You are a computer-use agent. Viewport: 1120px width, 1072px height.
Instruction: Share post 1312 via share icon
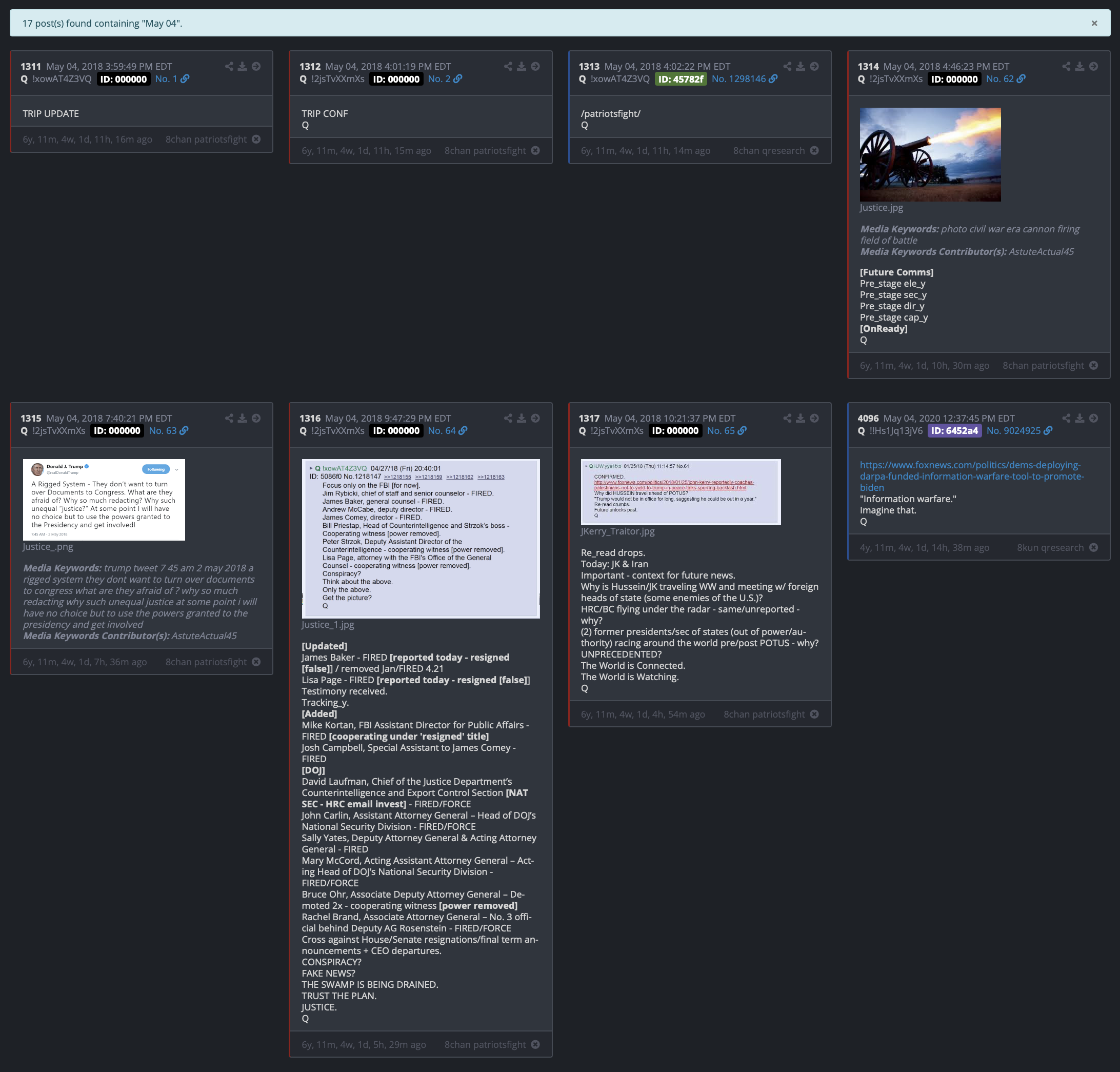508,66
